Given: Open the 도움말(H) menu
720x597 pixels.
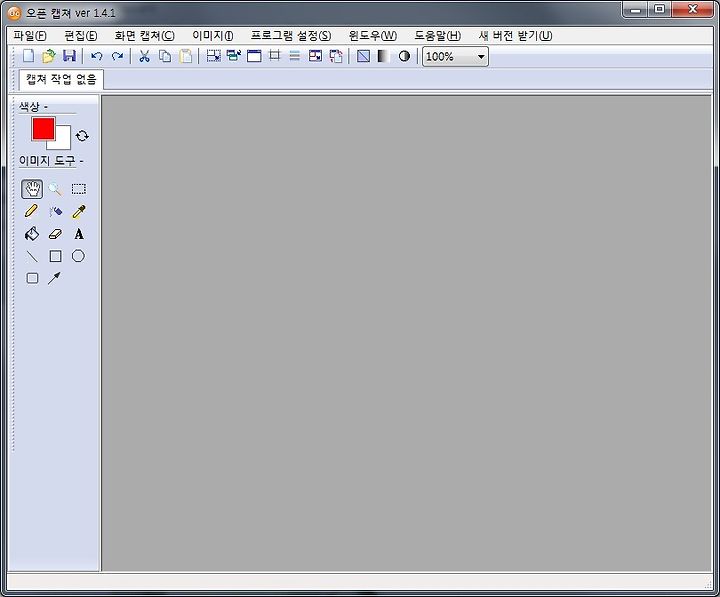Looking at the screenshot, I should point(438,35).
